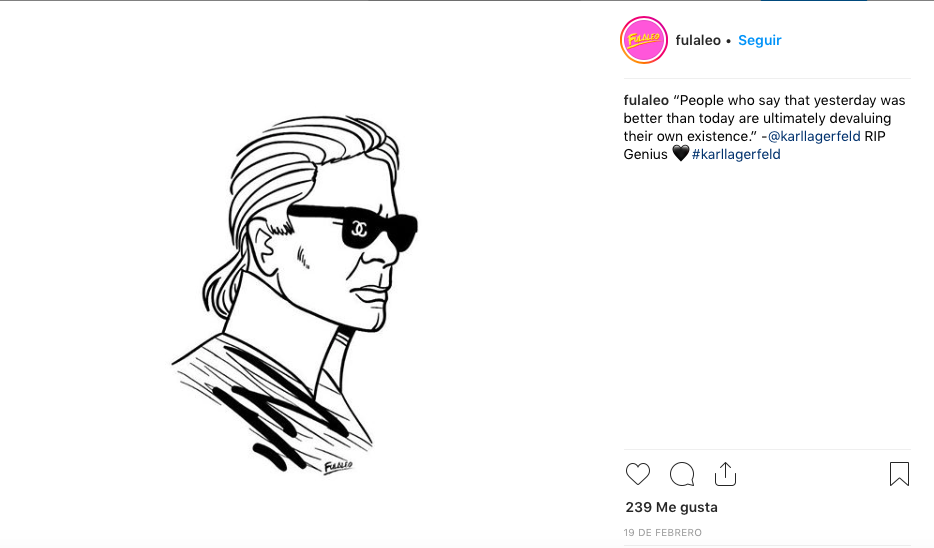Open the #karllagerfeld hashtag link

[x=736, y=155]
